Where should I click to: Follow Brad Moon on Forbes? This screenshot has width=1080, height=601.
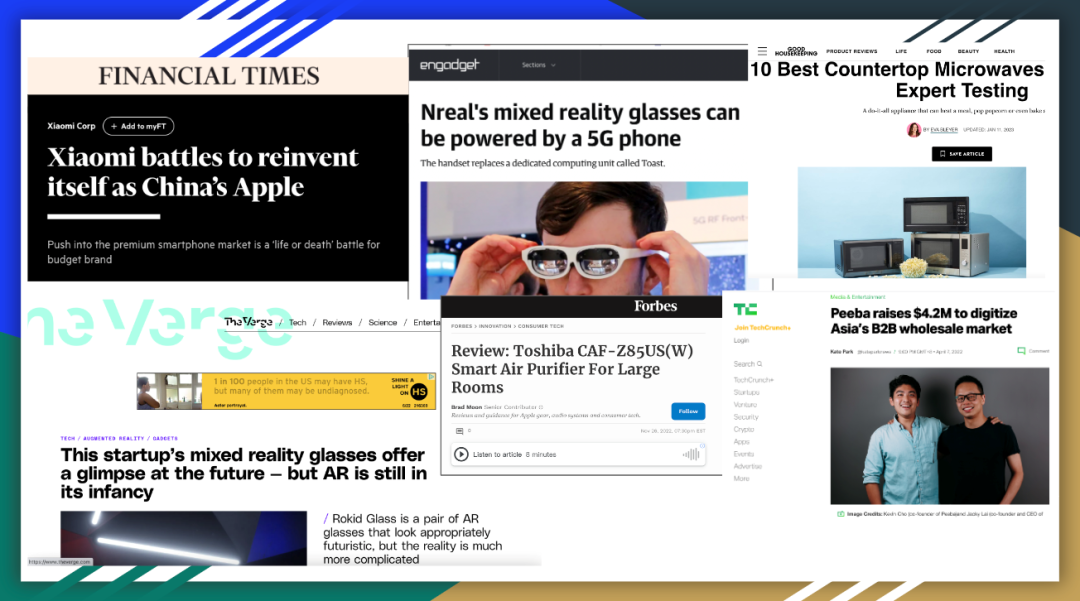coord(688,411)
